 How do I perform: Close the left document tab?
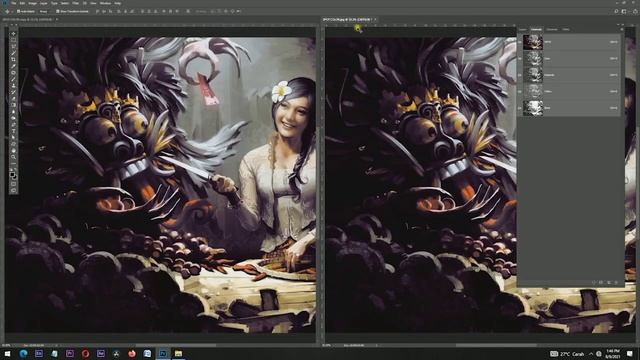(x=57, y=19)
